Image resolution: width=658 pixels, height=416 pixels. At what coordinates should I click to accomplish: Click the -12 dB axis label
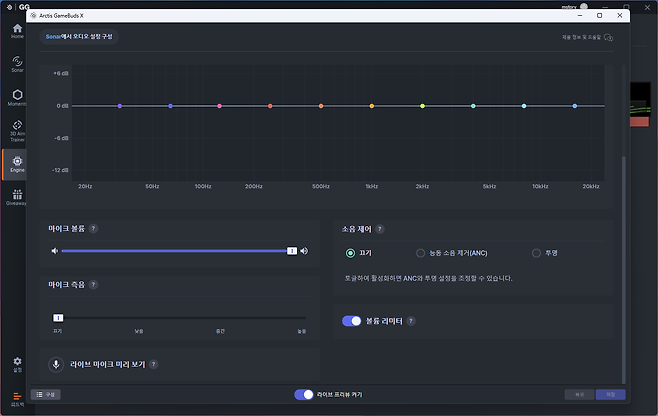(60, 170)
